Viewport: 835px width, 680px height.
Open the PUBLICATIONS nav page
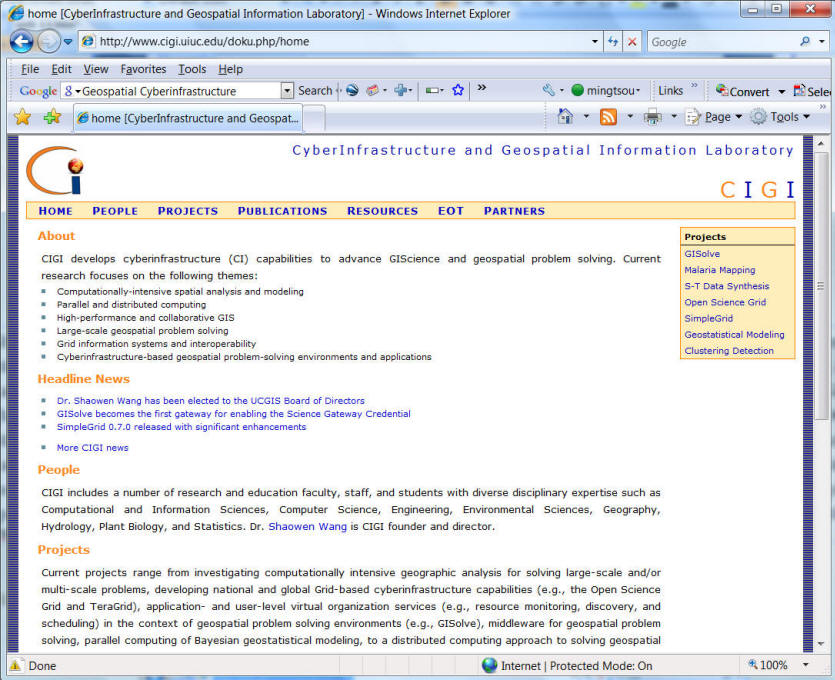click(282, 211)
